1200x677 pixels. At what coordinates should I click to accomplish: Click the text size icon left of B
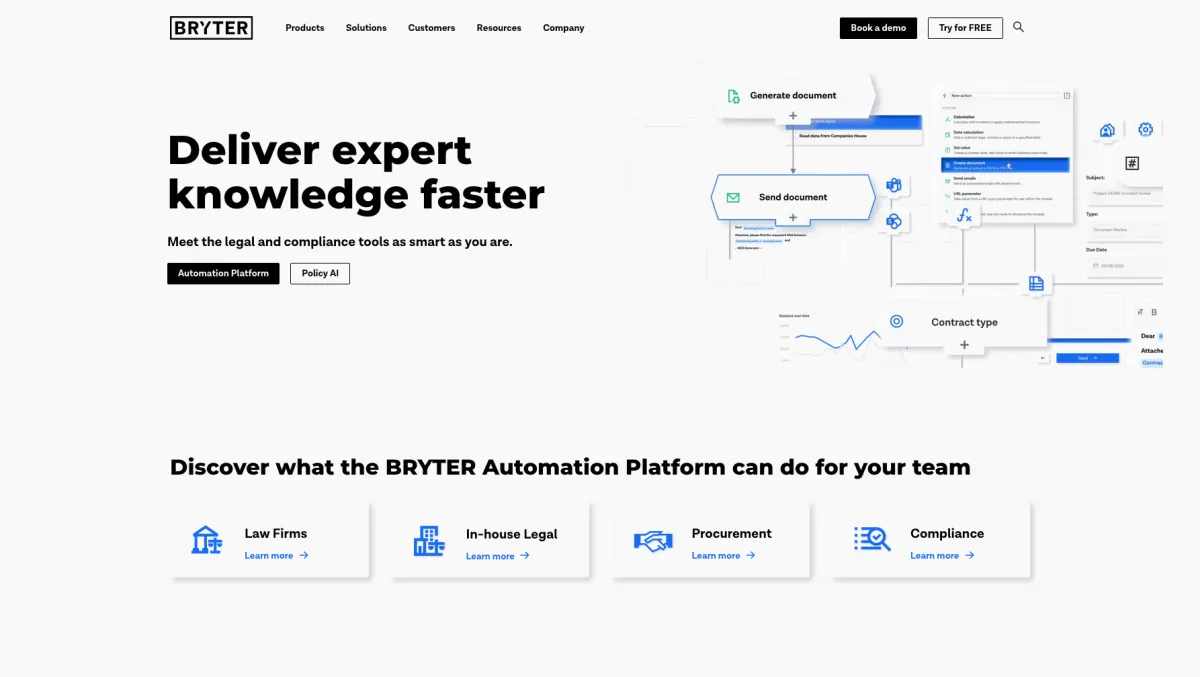point(1140,312)
